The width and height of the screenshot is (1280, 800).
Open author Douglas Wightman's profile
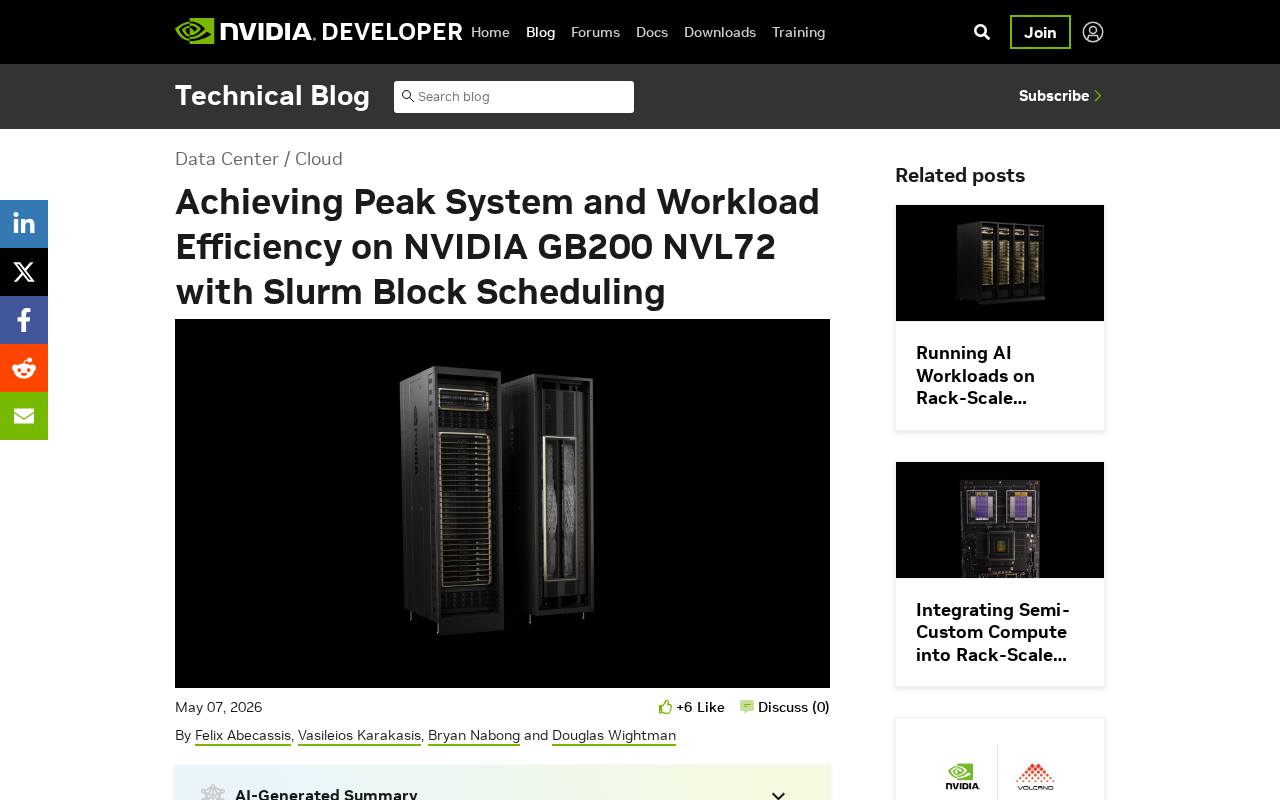[614, 736]
